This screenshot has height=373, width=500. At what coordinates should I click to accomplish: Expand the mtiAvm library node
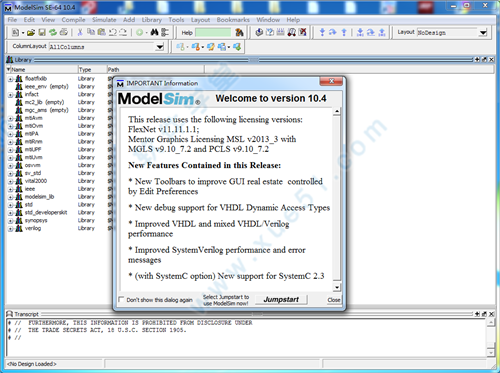pos(10,119)
